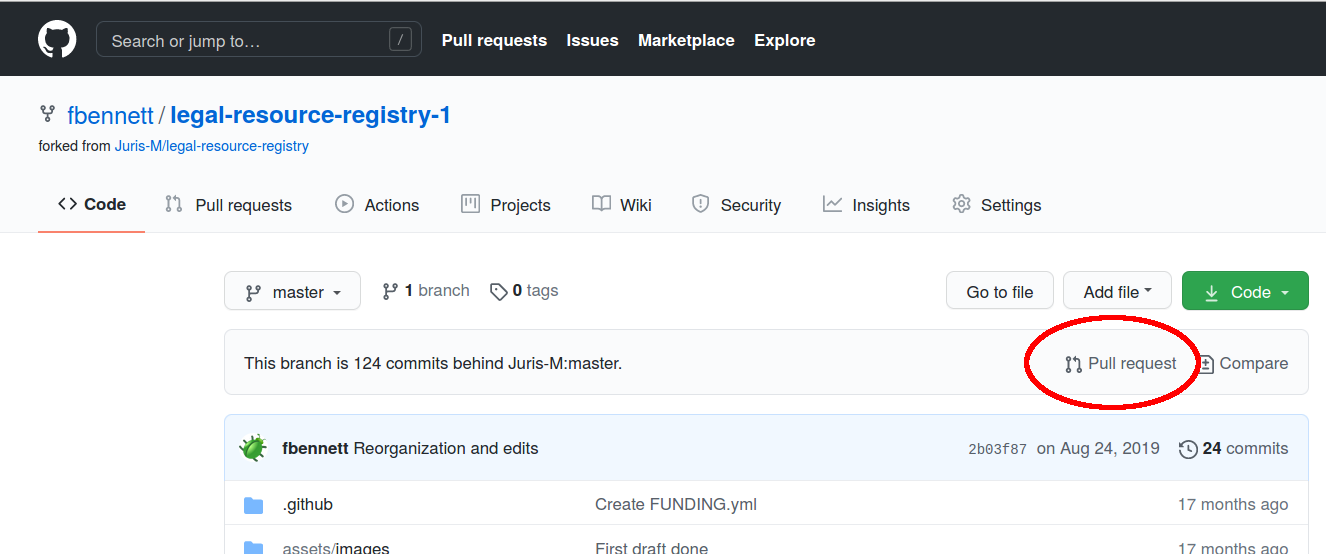This screenshot has height=554, width=1326.
Task: Click the angle-brackets icon on Code tab
Action: [x=67, y=204]
